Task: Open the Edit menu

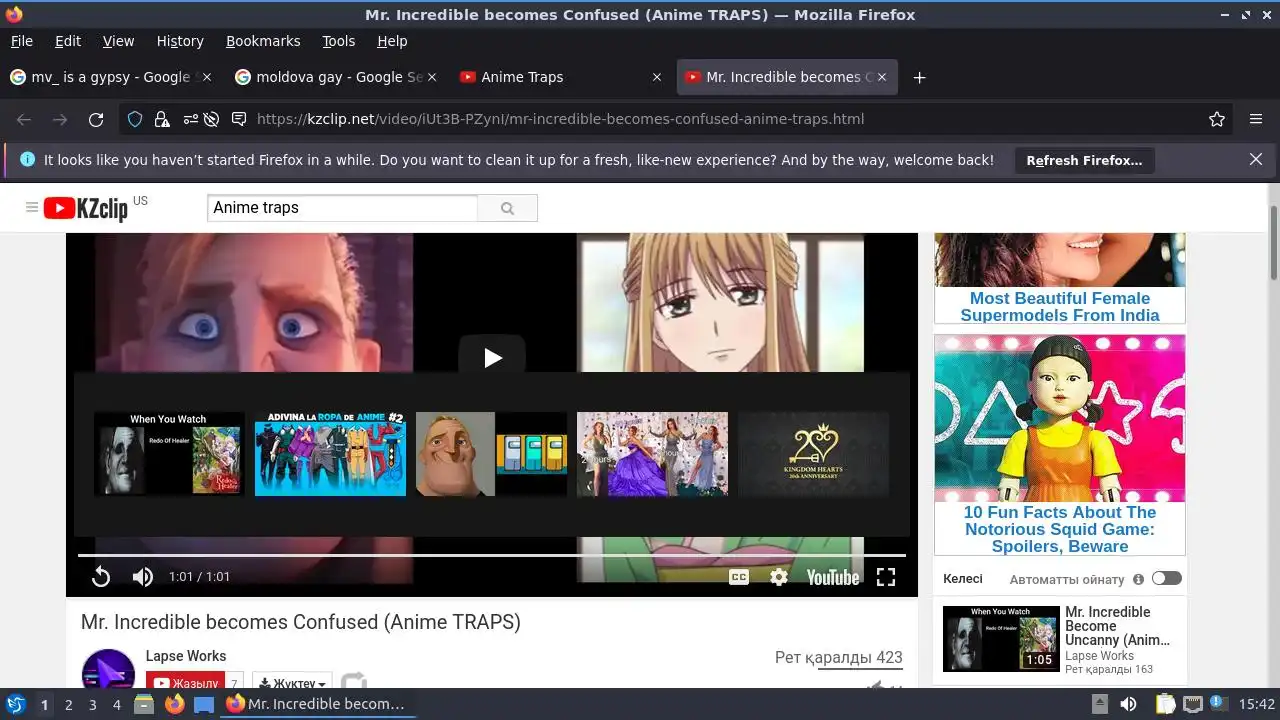Action: coord(68,41)
